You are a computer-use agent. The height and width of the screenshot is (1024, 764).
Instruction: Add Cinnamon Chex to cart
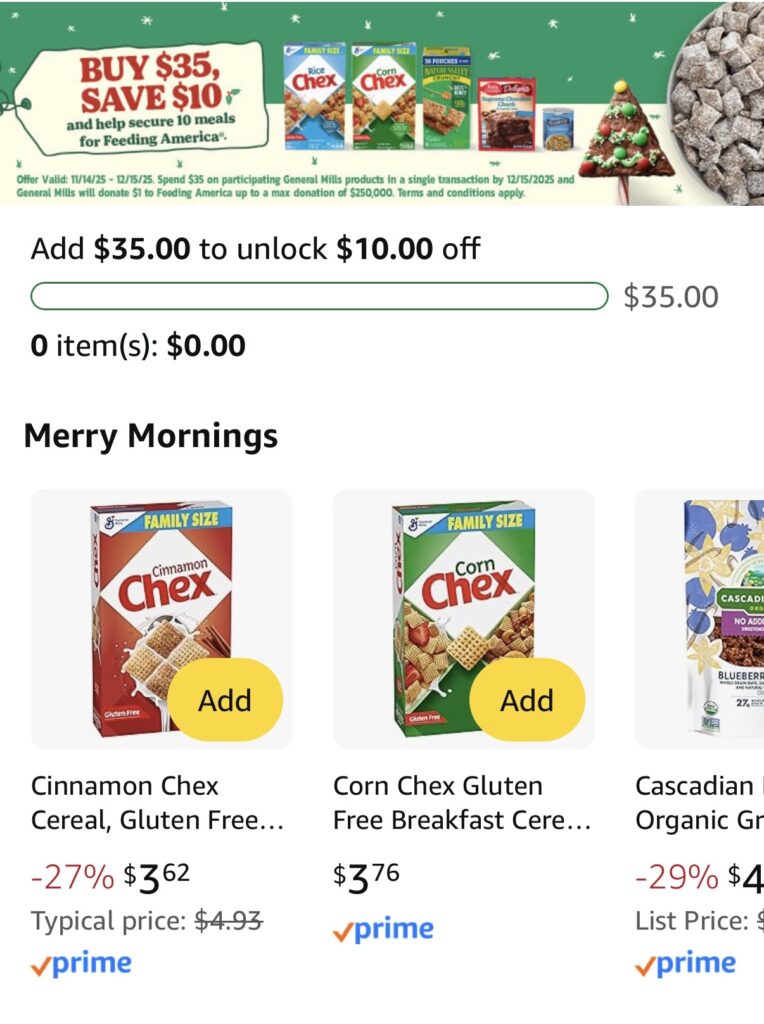pyautogui.click(x=225, y=700)
